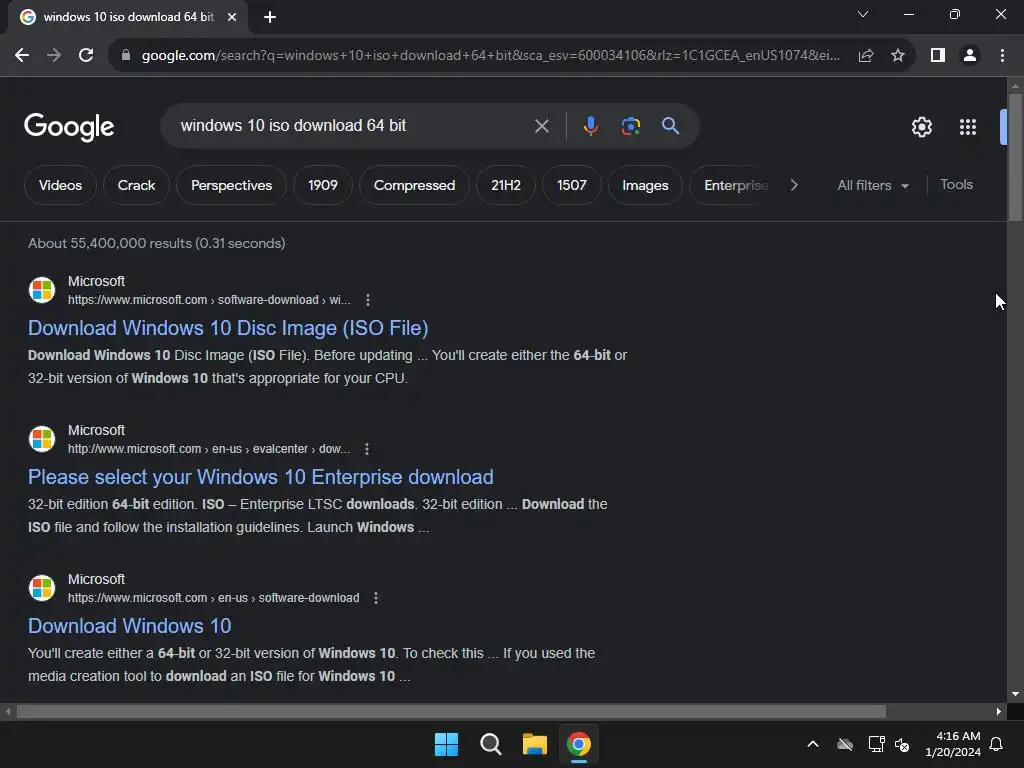The width and height of the screenshot is (1024, 768).
Task: Open the Google apps grid
Action: click(968, 127)
